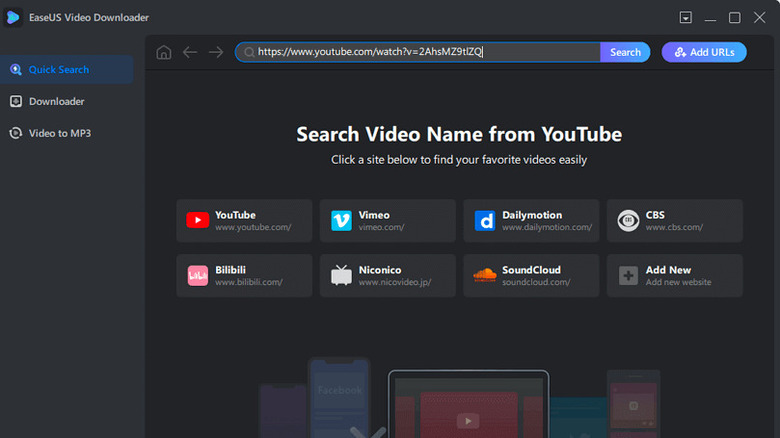Image resolution: width=780 pixels, height=438 pixels.
Task: Click the Bilibili pink logo icon
Action: 197,275
